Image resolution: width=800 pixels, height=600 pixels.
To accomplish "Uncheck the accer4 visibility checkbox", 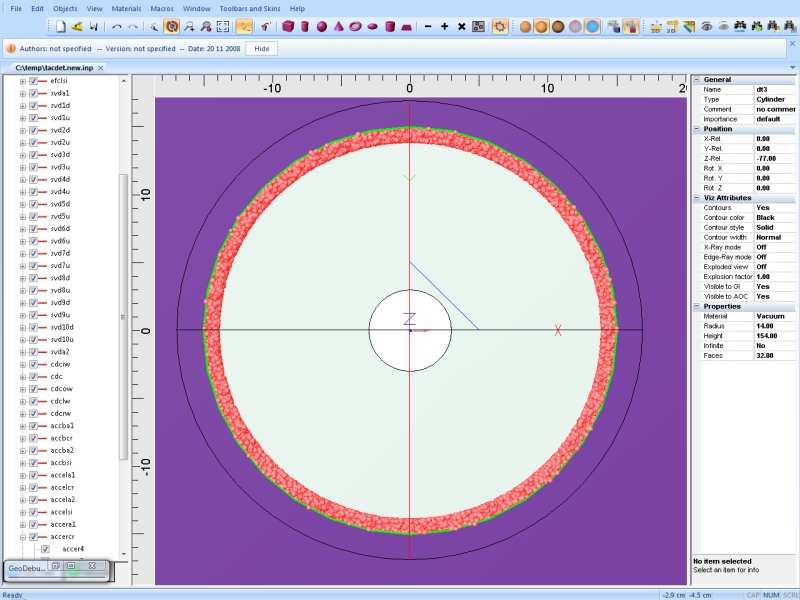I will pos(45,549).
